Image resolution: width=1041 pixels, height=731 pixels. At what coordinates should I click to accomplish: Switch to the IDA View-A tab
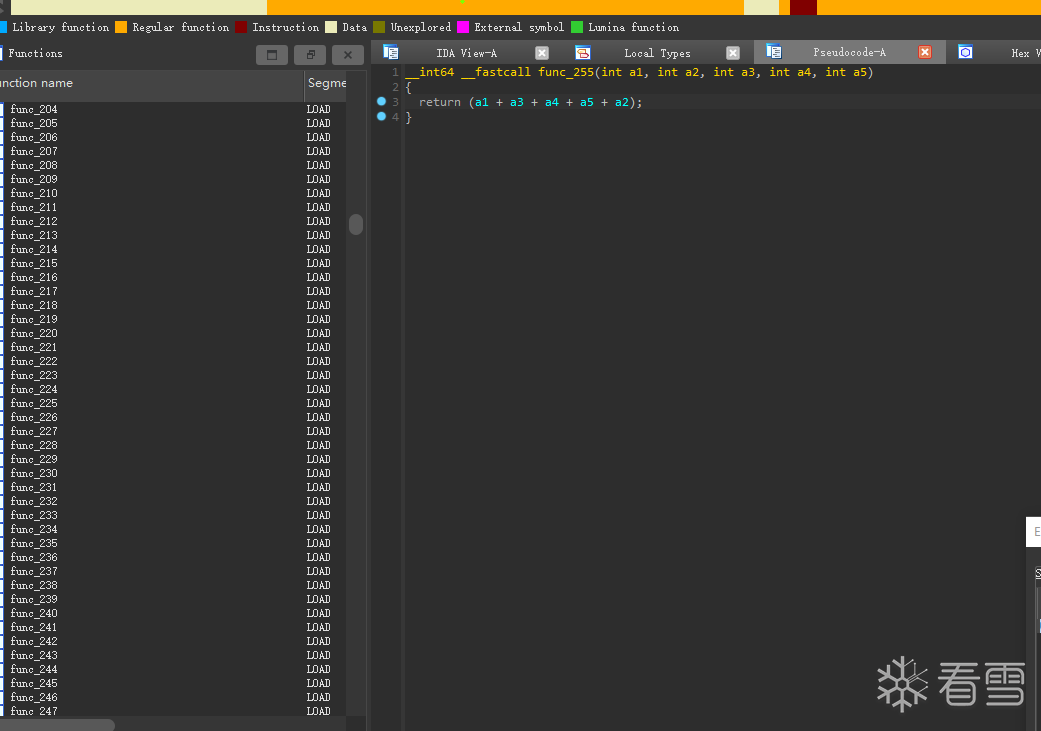point(466,53)
